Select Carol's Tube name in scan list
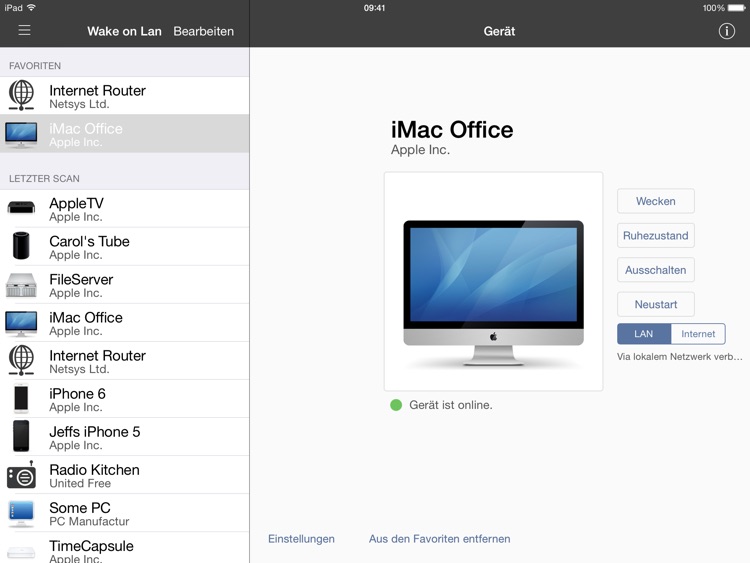750x563 pixels. click(x=89, y=241)
